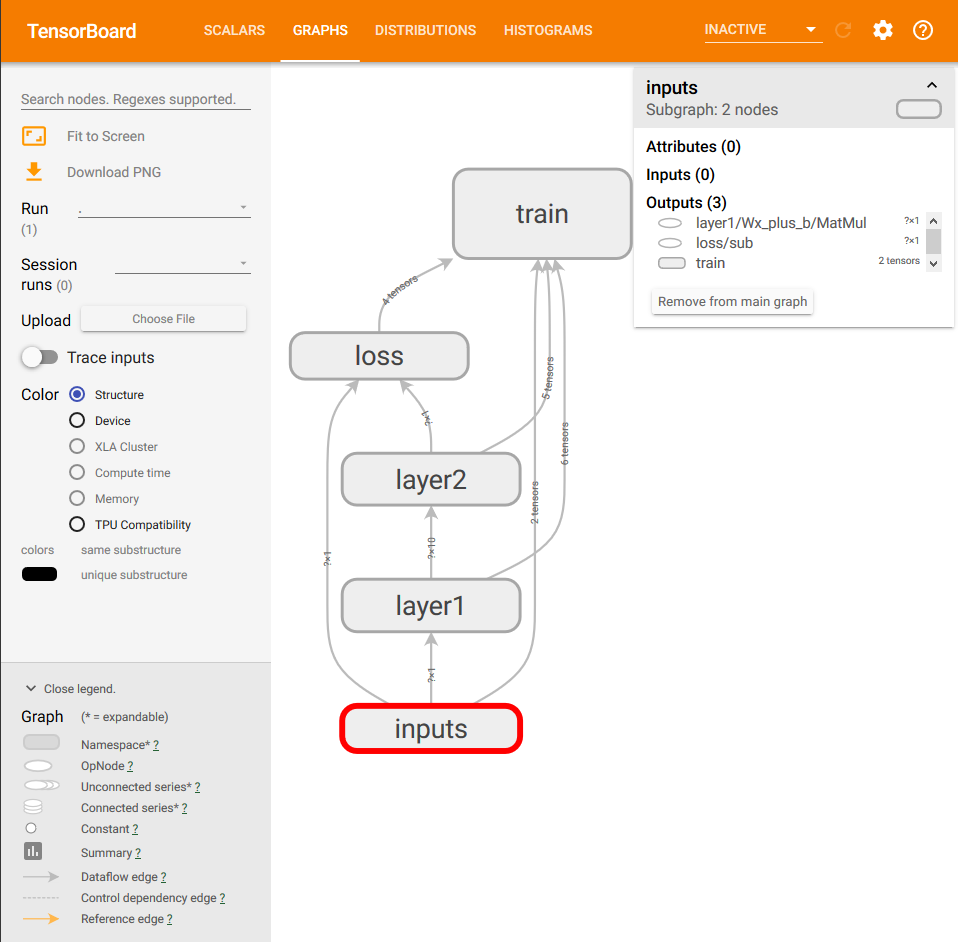Click the Search nodes input field

[136, 99]
